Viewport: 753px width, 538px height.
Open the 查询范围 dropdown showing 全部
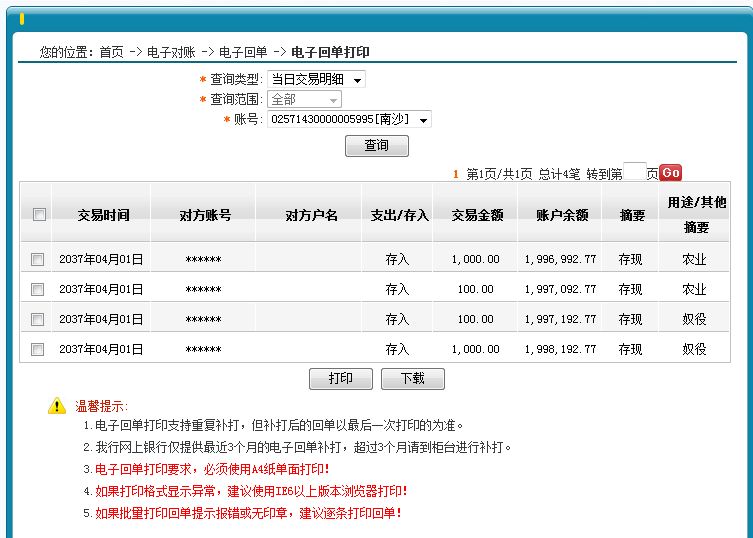coord(304,99)
